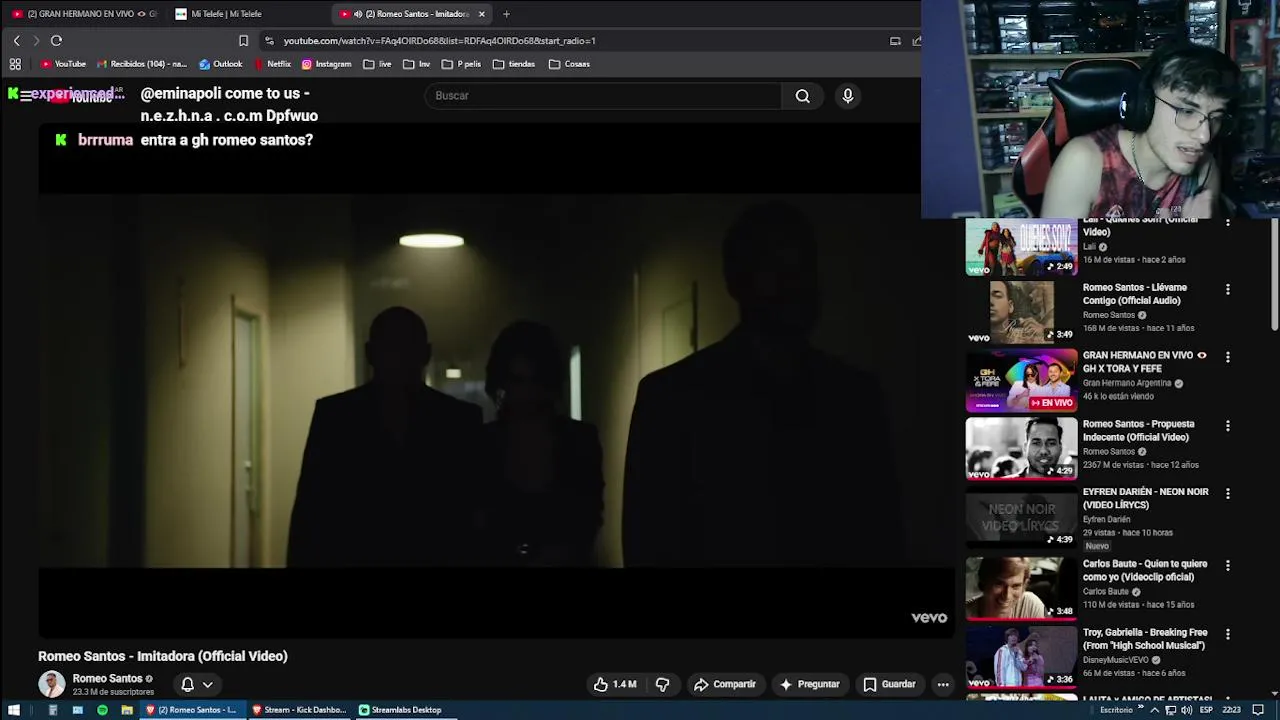The height and width of the screenshot is (720, 1280).
Task: Open Netflix bookmark
Action: click(x=272, y=64)
